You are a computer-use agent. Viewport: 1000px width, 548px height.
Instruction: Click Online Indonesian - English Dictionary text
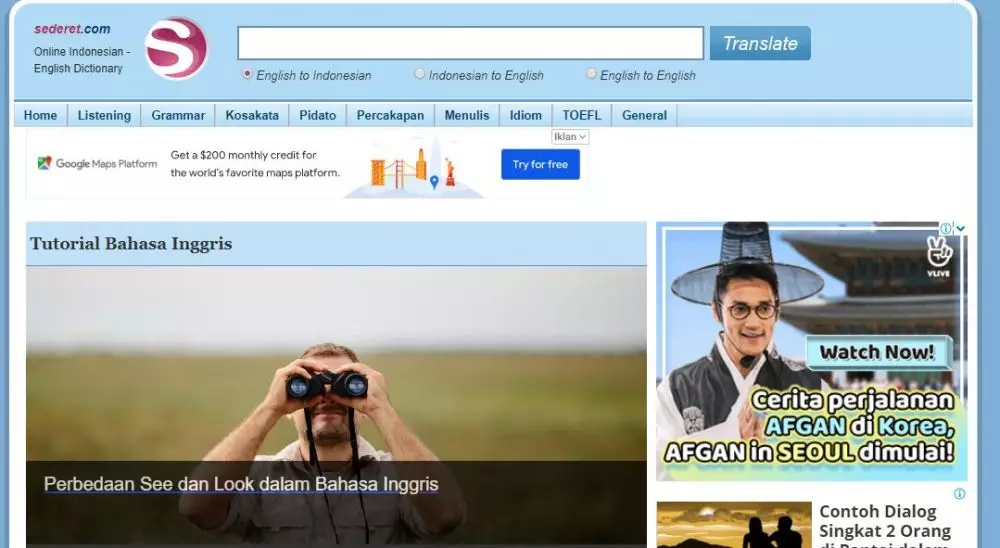click(x=82, y=60)
